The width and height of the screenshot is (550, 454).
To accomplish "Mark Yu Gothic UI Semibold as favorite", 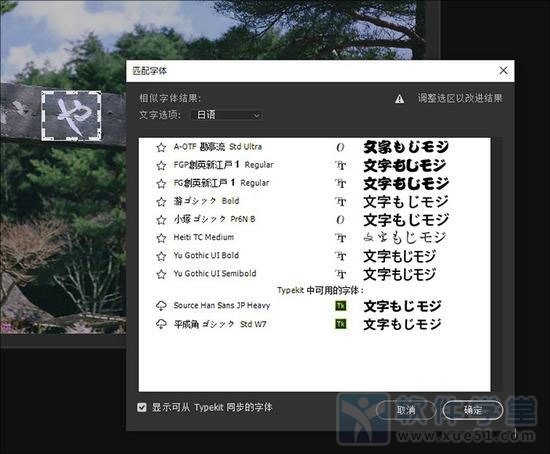I will pos(161,274).
